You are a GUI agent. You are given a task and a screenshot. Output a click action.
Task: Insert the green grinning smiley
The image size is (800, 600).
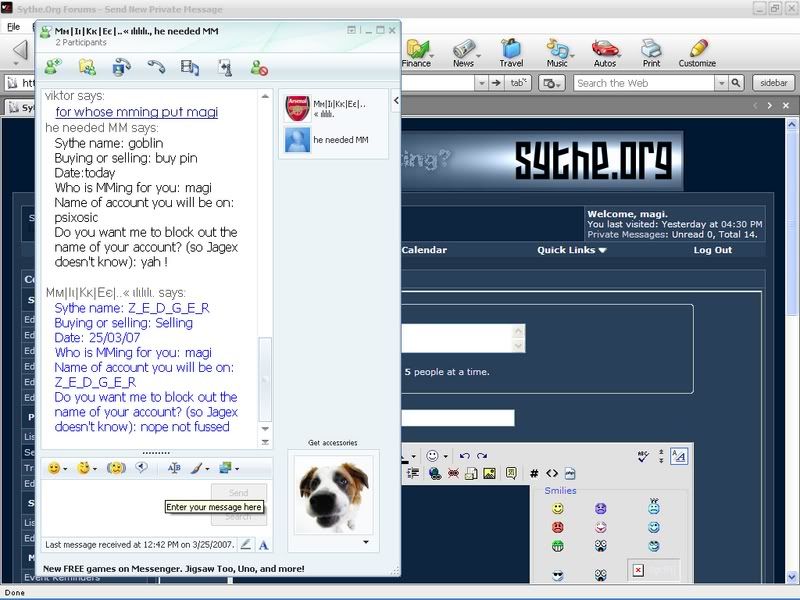(x=558, y=546)
